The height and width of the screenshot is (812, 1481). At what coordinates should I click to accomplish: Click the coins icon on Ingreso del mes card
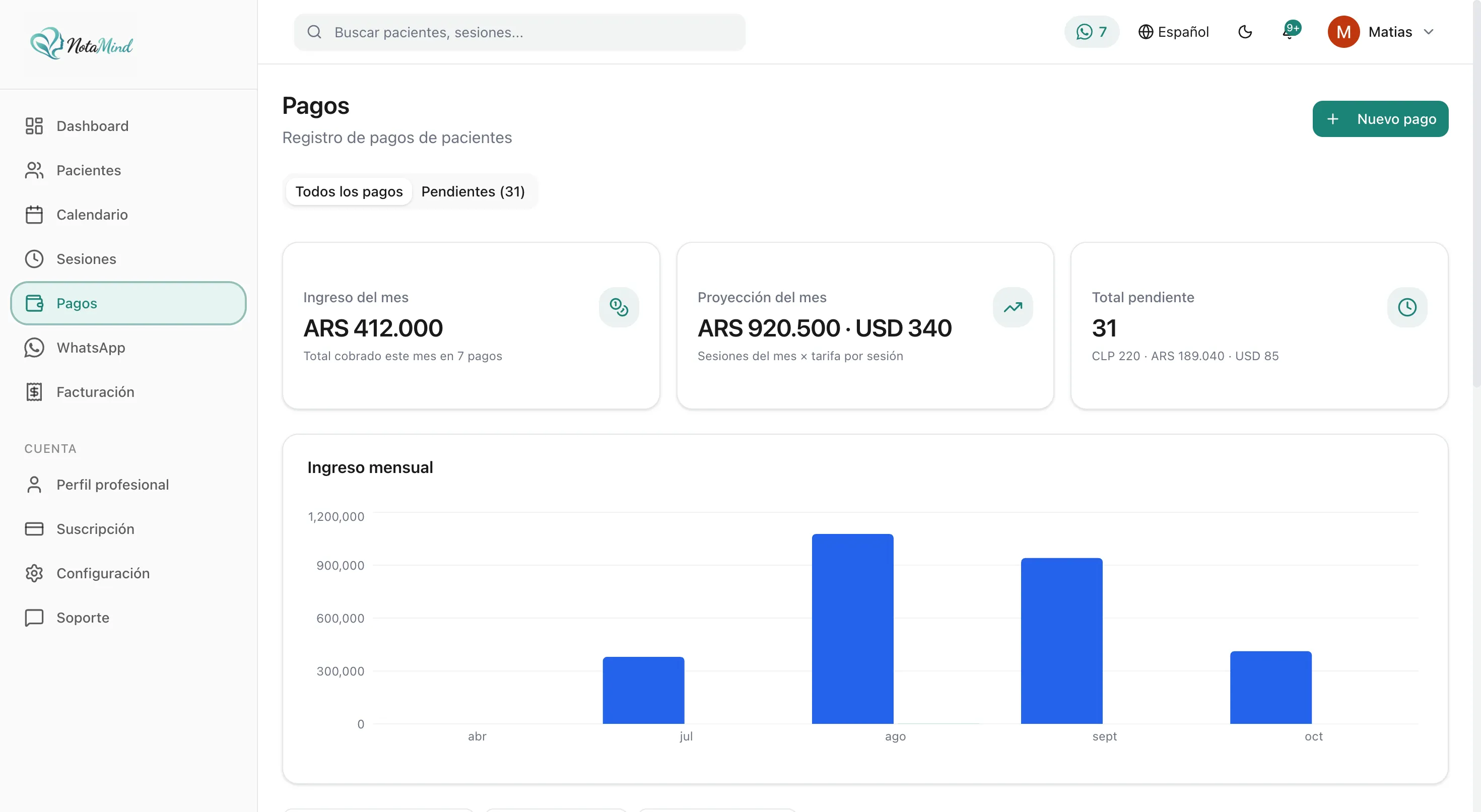point(619,307)
